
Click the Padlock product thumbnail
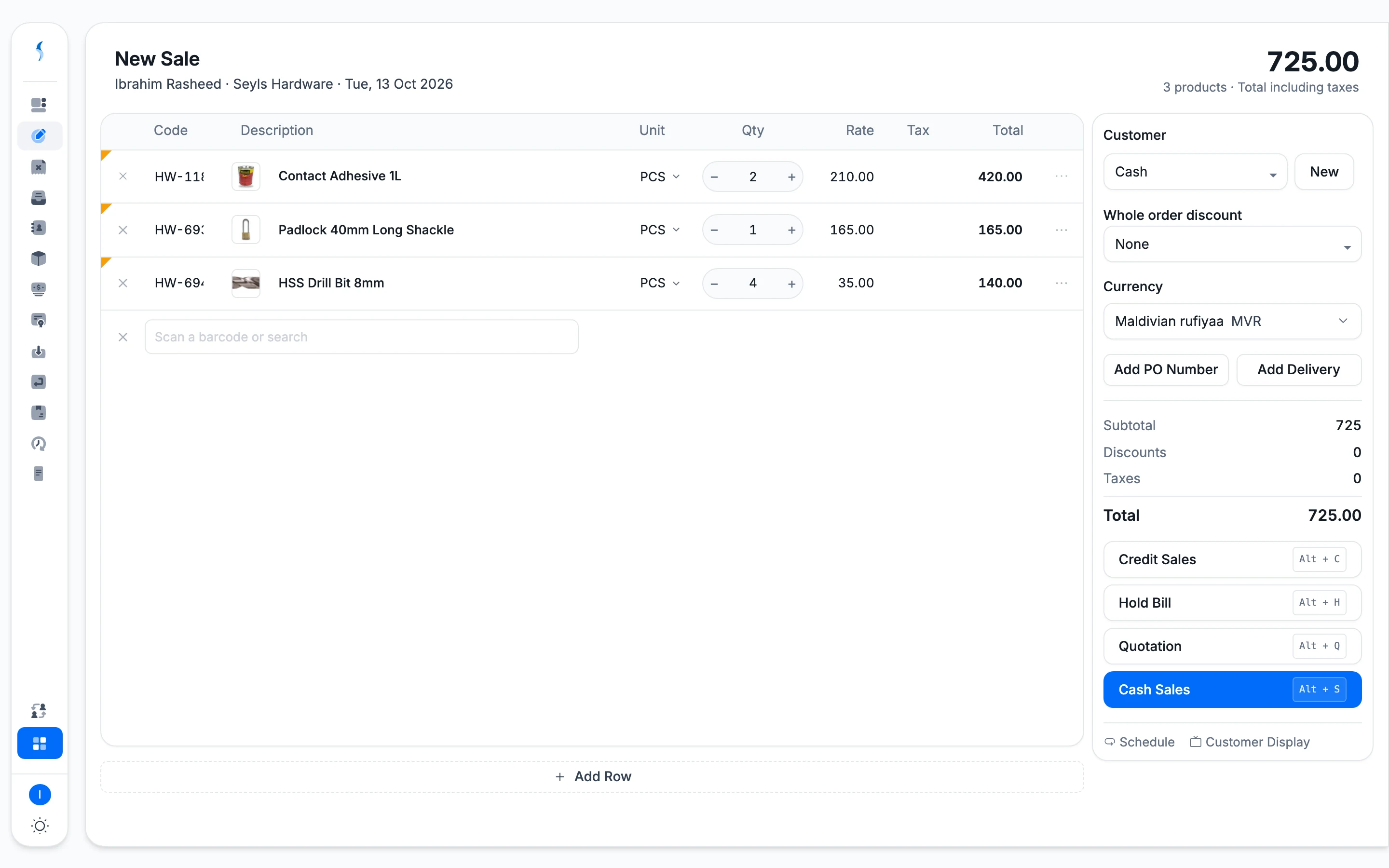[245, 230]
